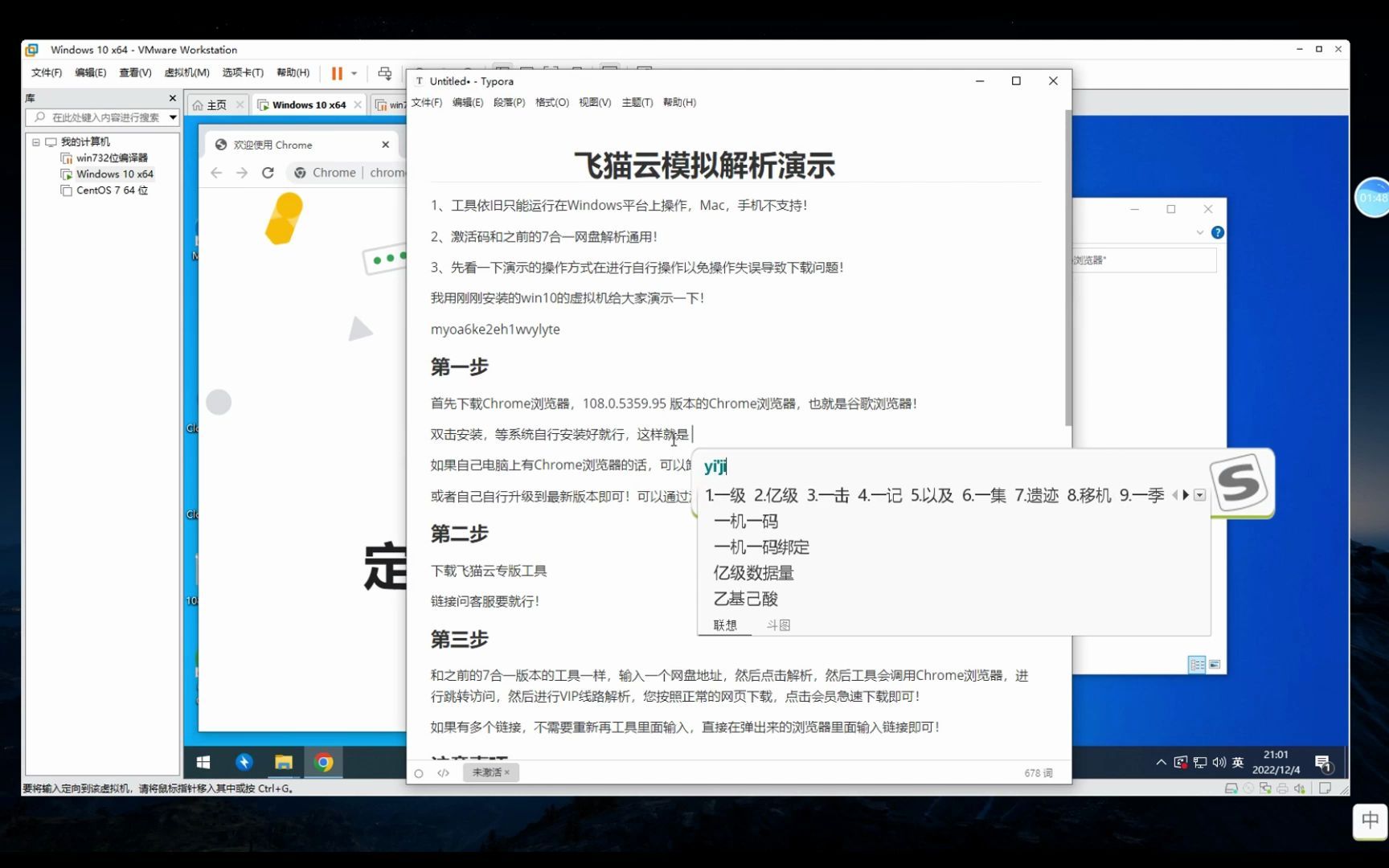Open the library search filter dropdown
Viewport: 1389px width, 868px height.
[x=173, y=117]
